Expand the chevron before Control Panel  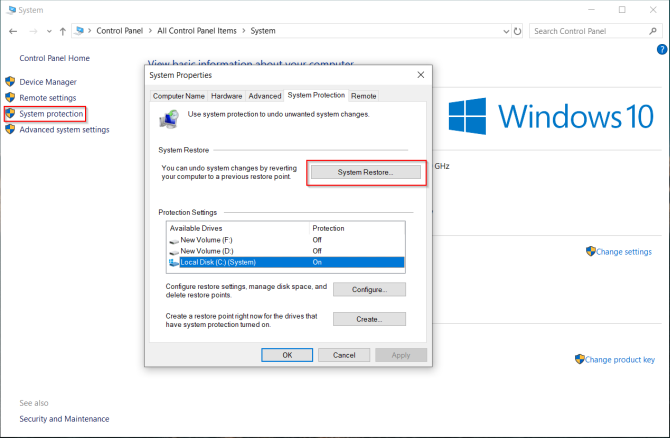90,31
